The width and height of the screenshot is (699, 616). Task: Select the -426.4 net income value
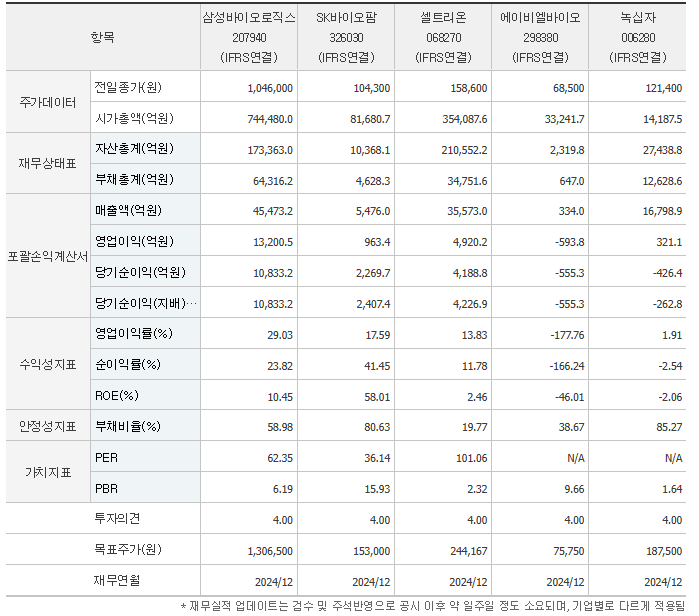[667, 273]
